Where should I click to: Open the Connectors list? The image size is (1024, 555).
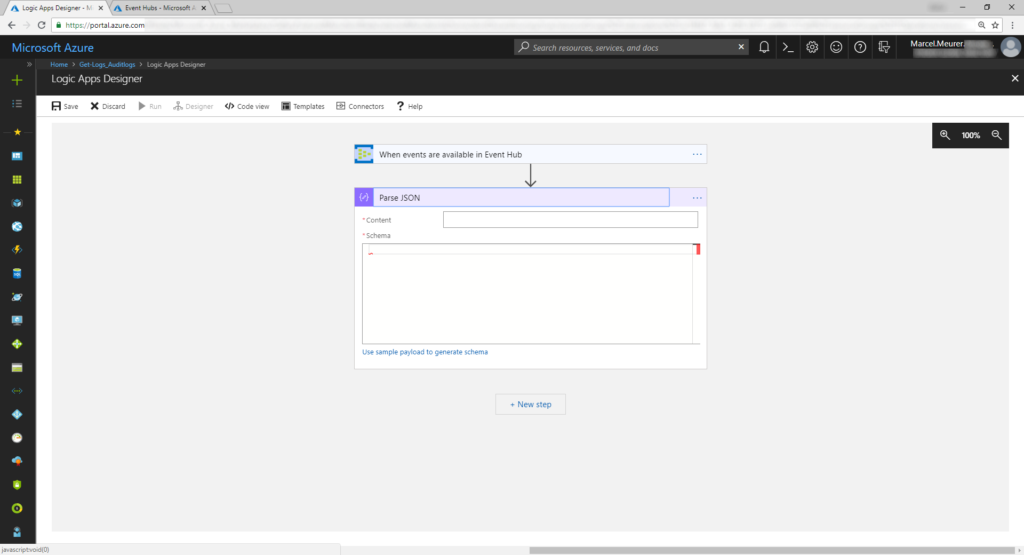point(360,106)
